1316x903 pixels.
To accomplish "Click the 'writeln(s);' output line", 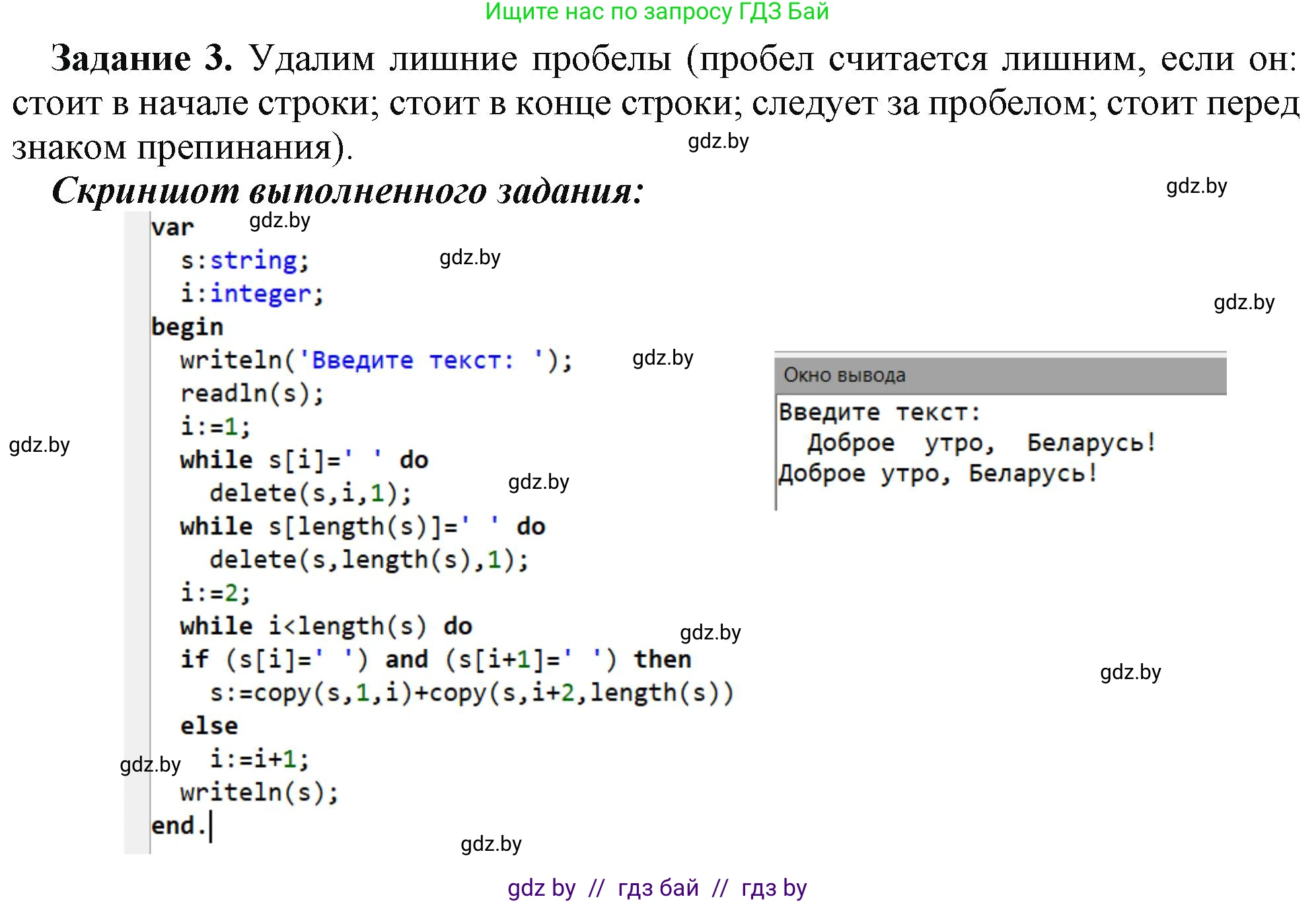I will [259, 792].
